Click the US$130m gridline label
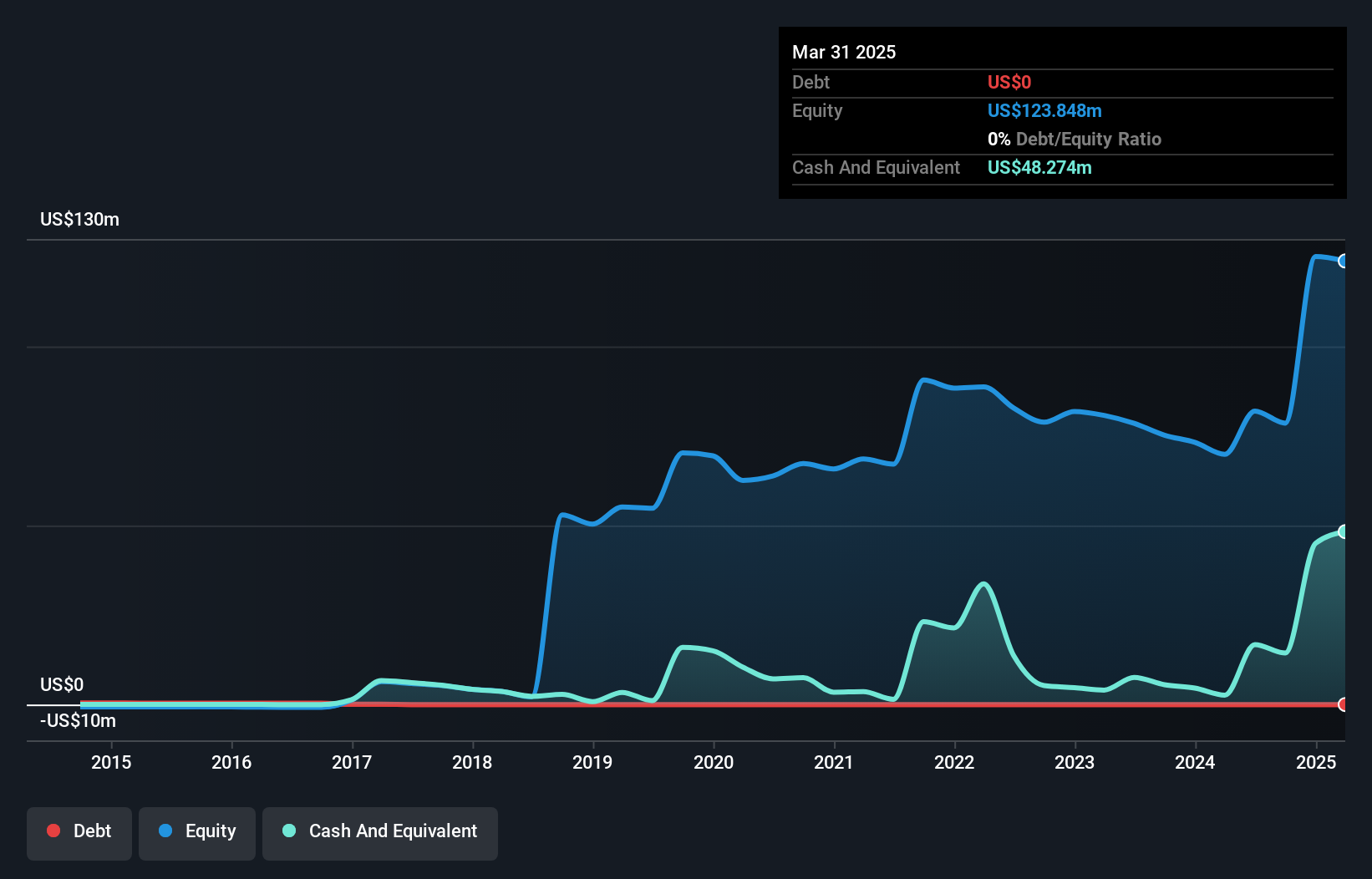 pos(79,219)
